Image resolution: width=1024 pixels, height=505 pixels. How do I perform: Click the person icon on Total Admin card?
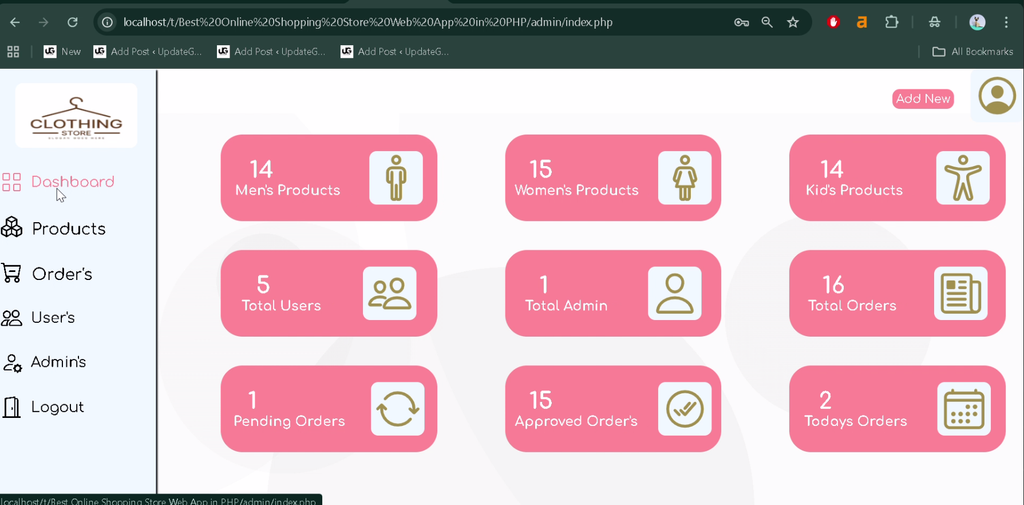click(675, 293)
